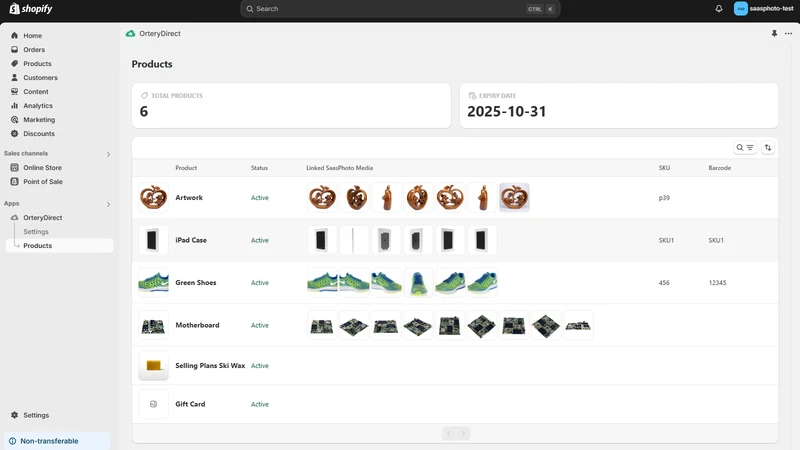Open the Green Shoes product
800x450 pixels.
[x=455, y=283]
